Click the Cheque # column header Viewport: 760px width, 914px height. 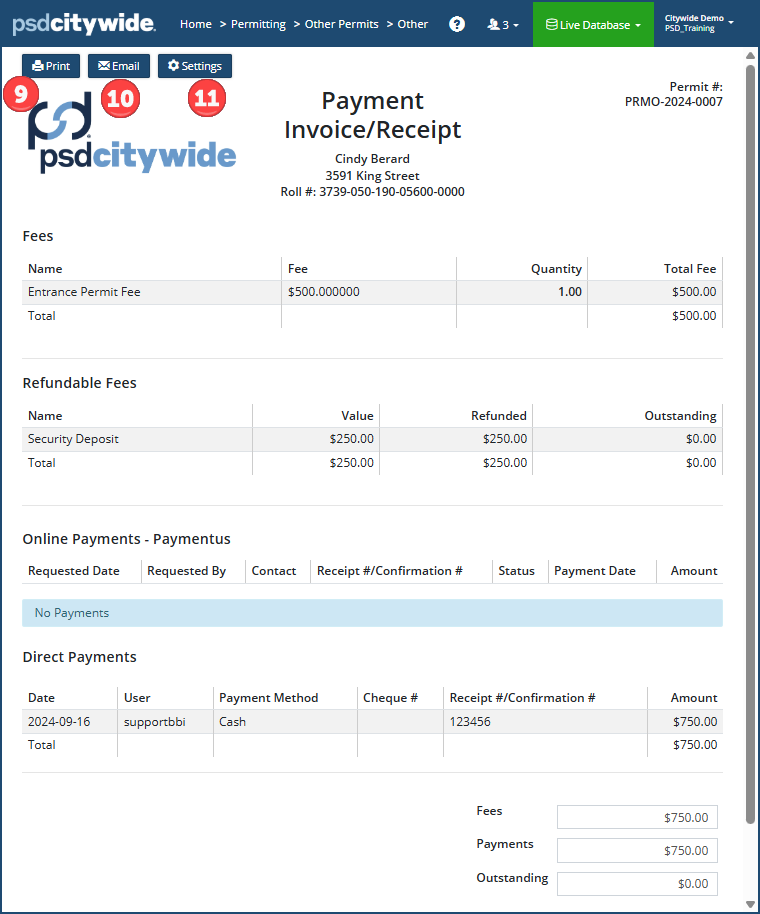[x=390, y=698]
